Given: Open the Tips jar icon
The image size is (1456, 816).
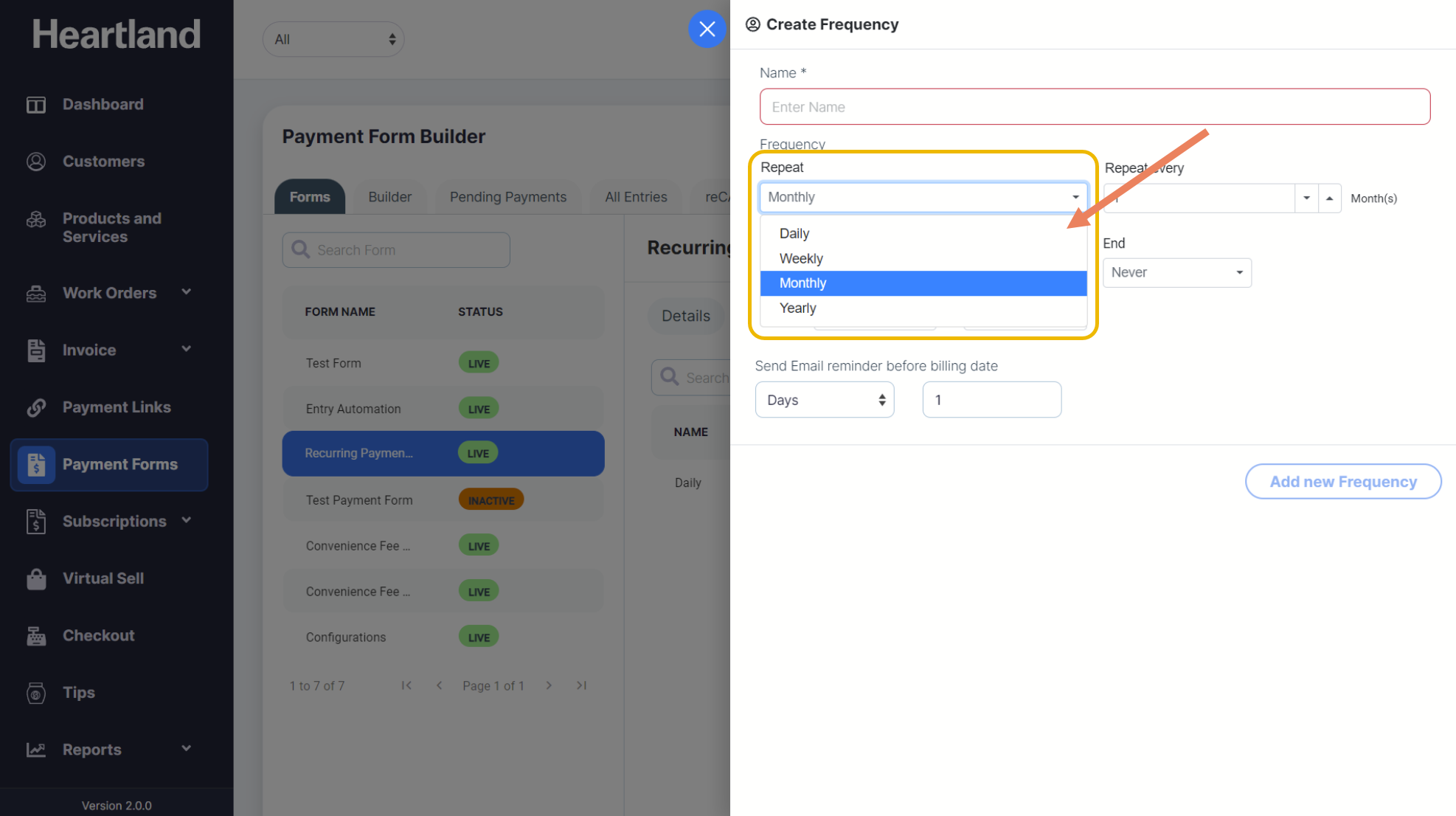Looking at the screenshot, I should click(36, 693).
